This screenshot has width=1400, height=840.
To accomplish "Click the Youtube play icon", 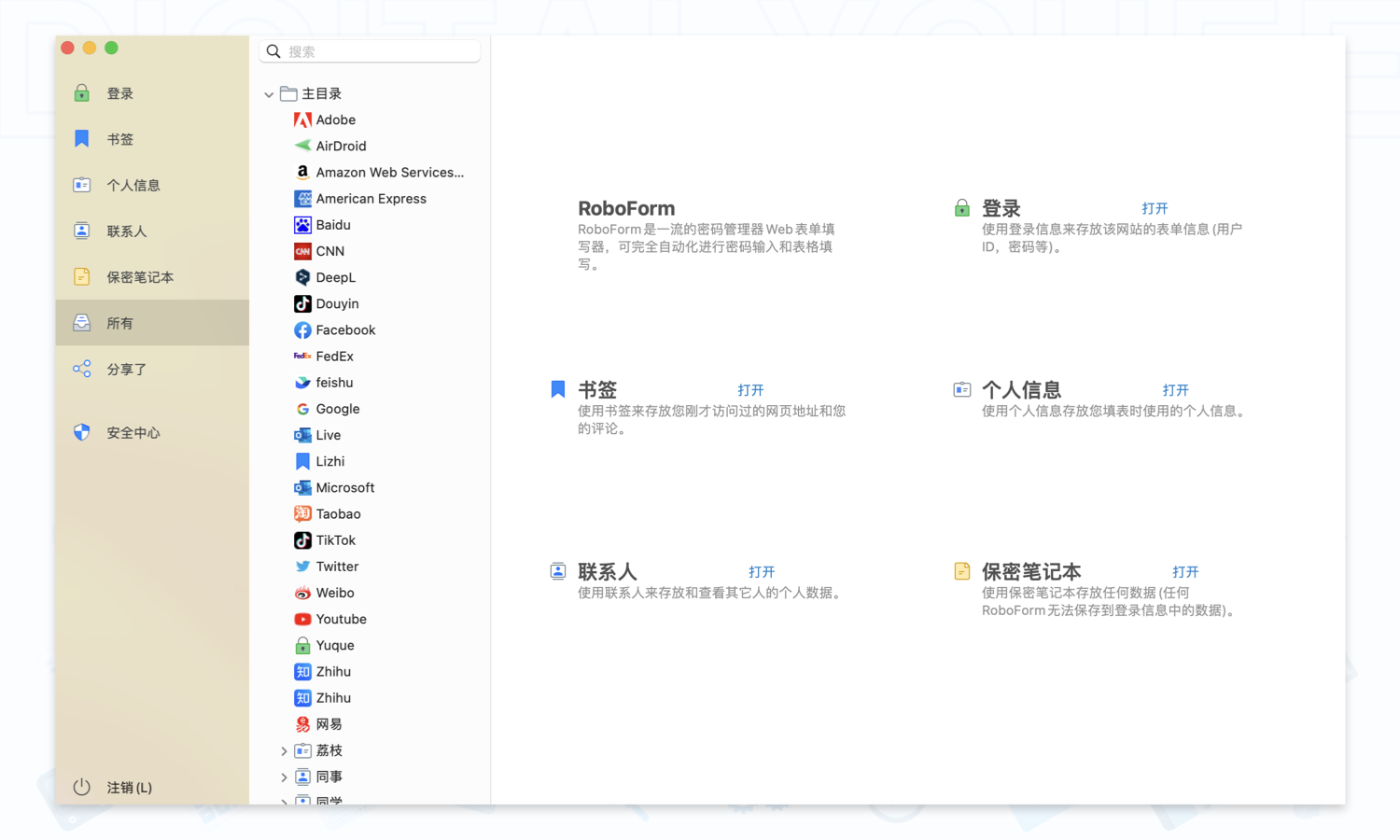I will (302, 619).
